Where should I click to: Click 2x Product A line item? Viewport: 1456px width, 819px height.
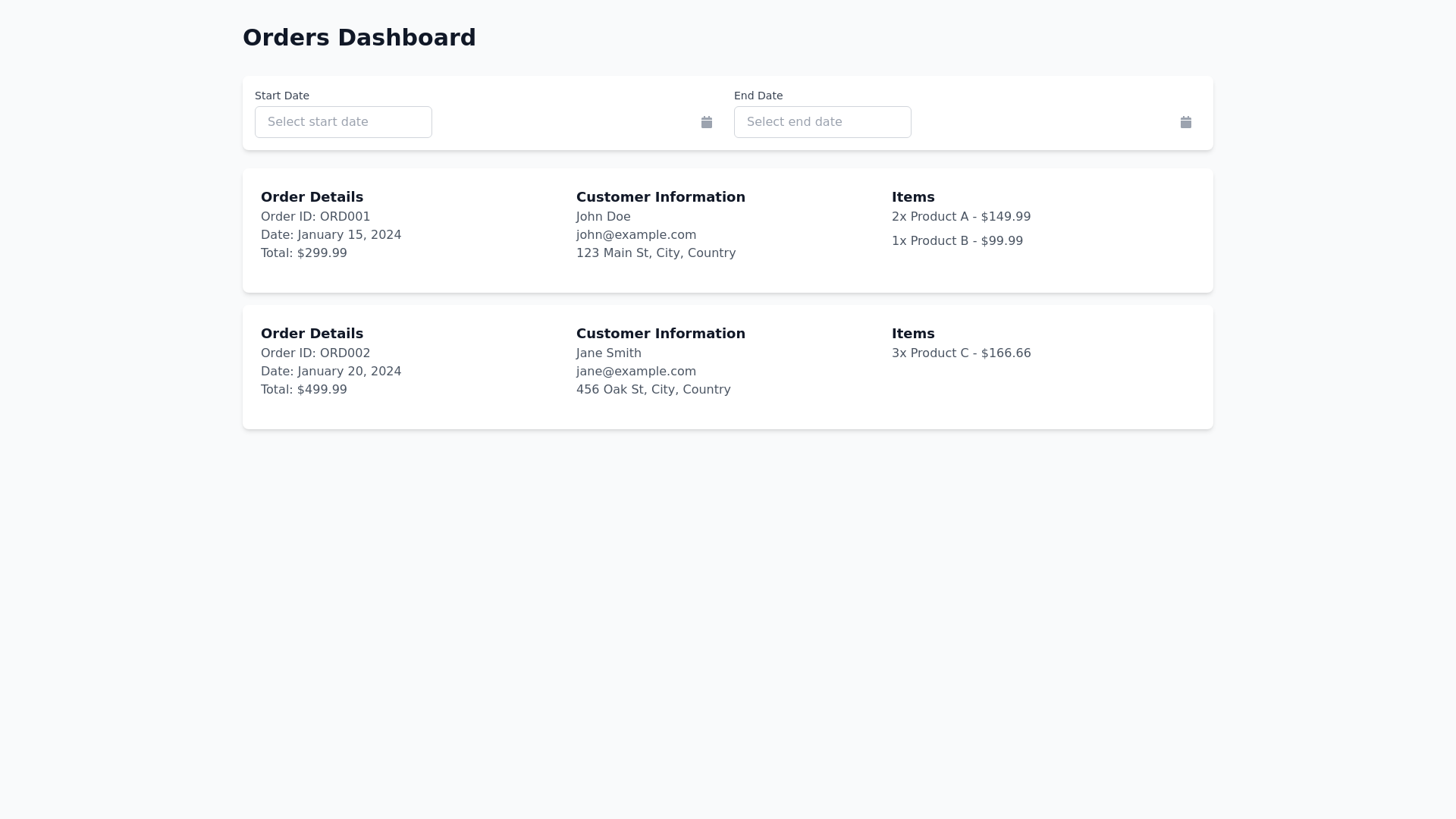coord(961,216)
